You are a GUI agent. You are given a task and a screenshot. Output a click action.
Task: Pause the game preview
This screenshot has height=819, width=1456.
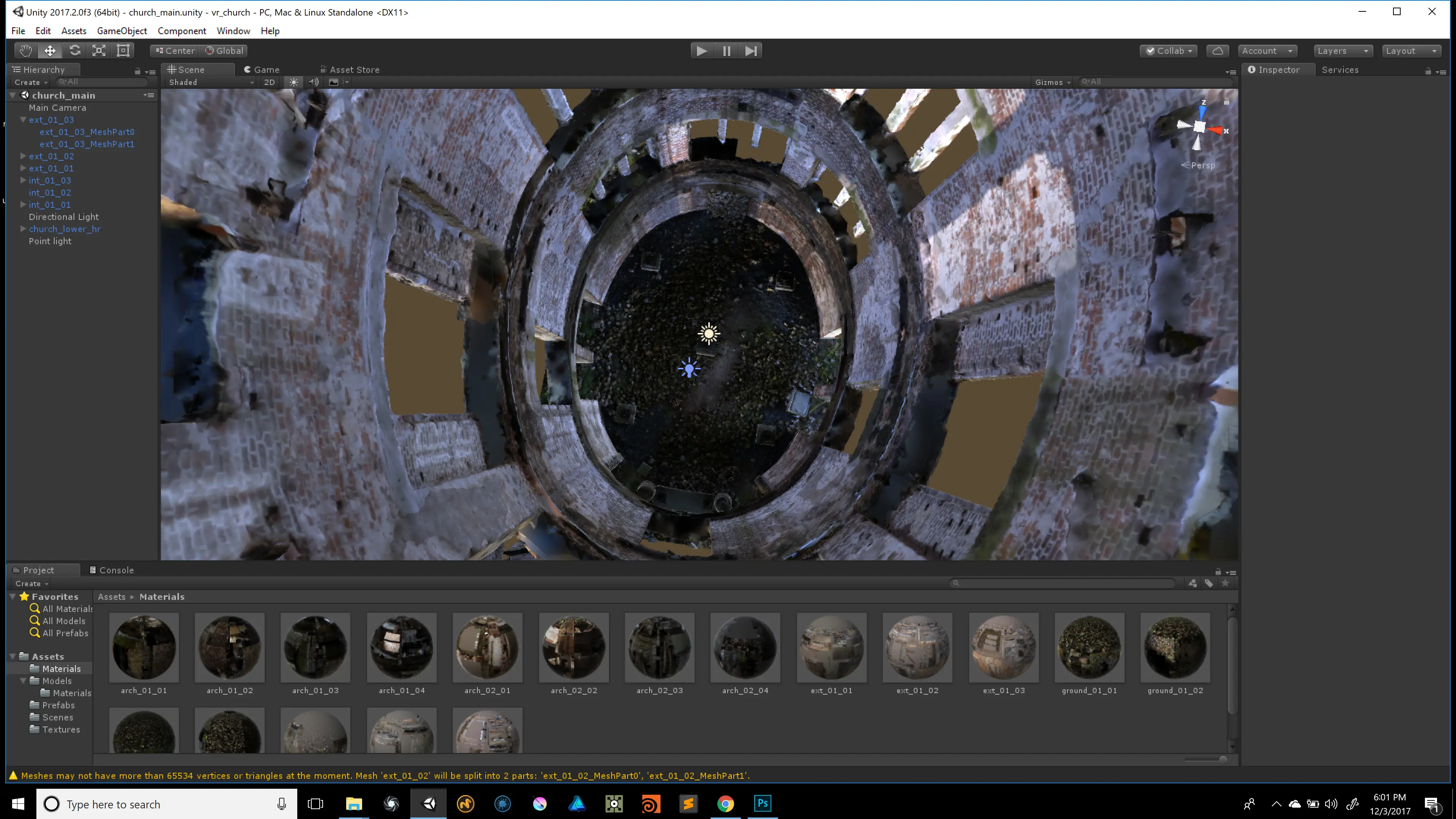[x=726, y=51]
